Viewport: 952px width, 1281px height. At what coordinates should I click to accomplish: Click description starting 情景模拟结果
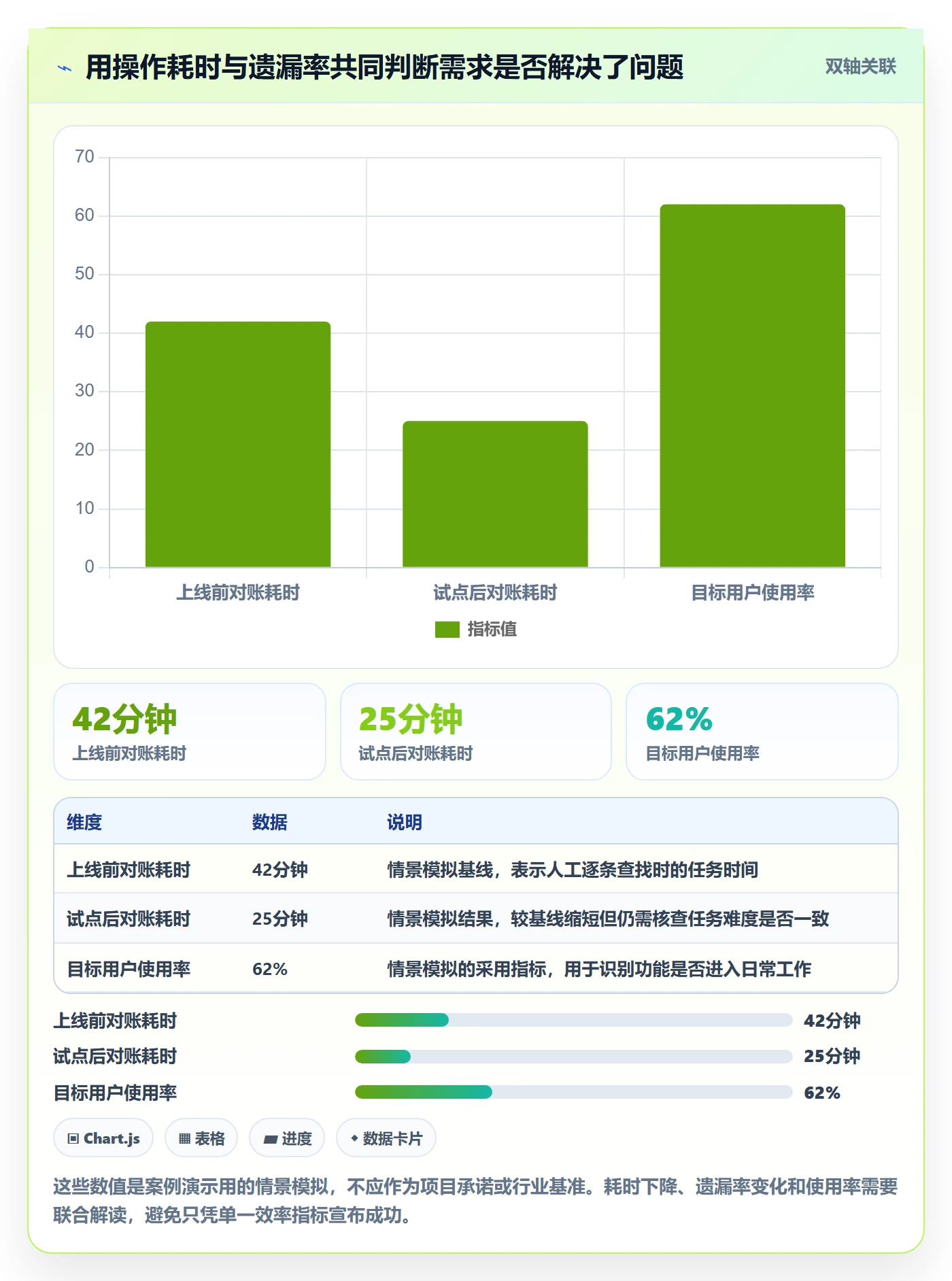[x=608, y=919]
